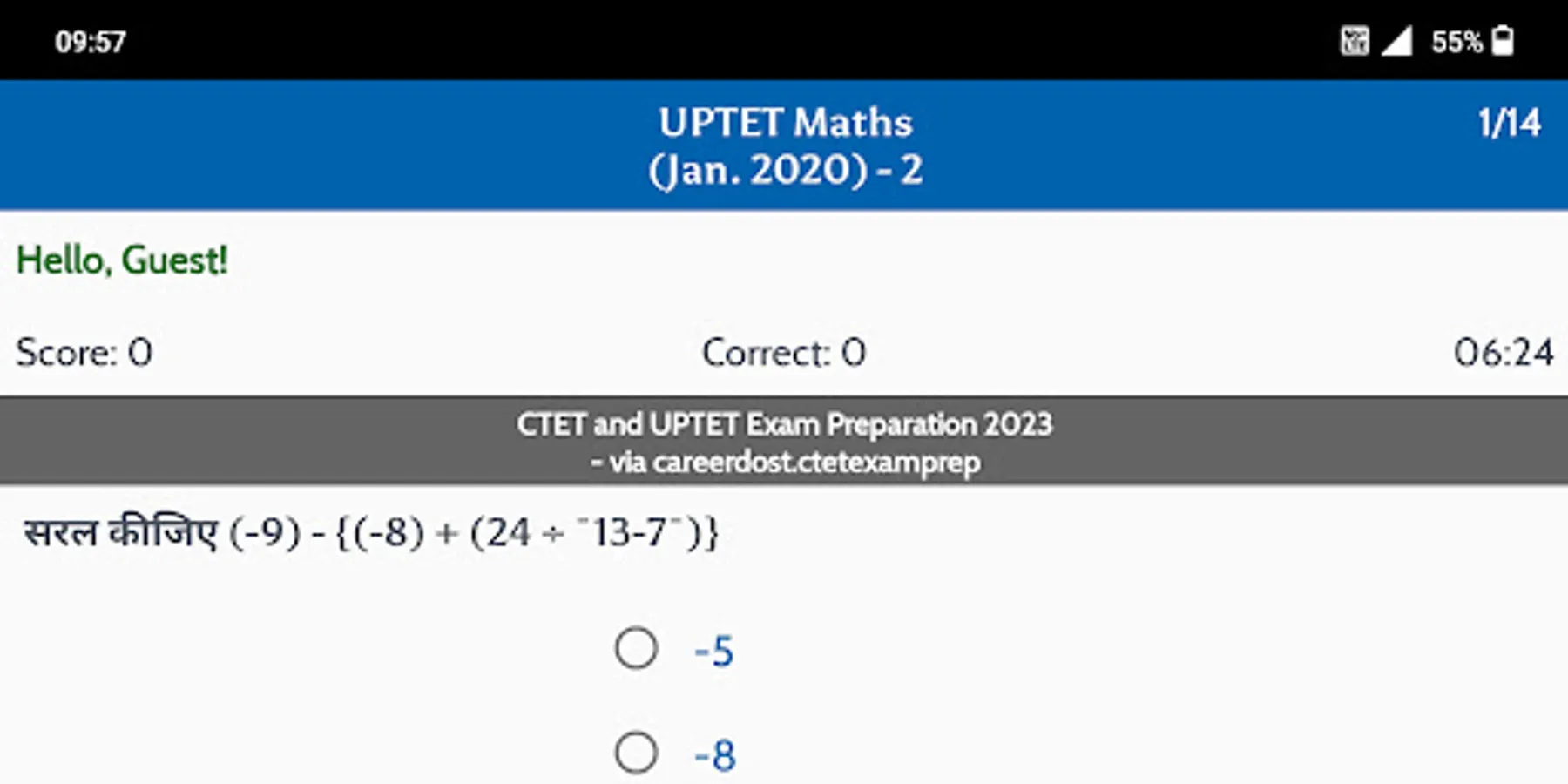Open the careerdost.ctetexamprep link
The height and width of the screenshot is (784, 1568).
[815, 462]
